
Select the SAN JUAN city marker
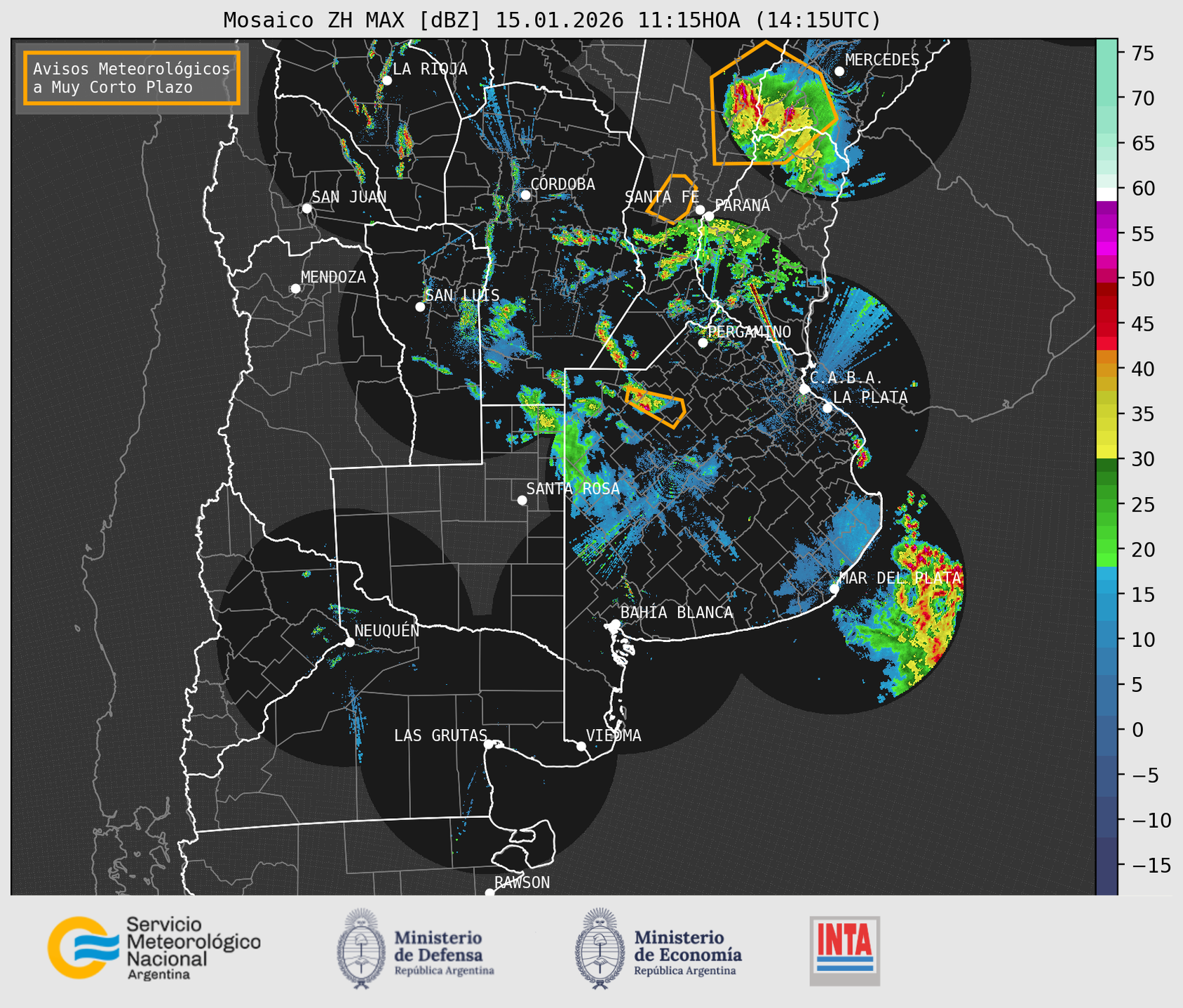pyautogui.click(x=306, y=208)
